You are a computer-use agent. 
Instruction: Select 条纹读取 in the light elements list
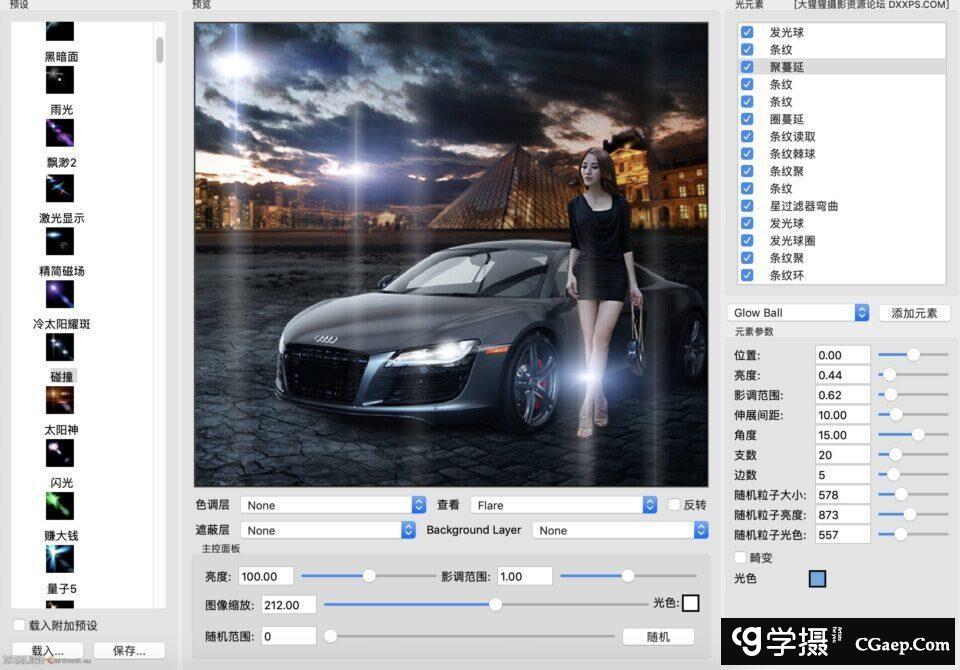pyautogui.click(x=792, y=137)
